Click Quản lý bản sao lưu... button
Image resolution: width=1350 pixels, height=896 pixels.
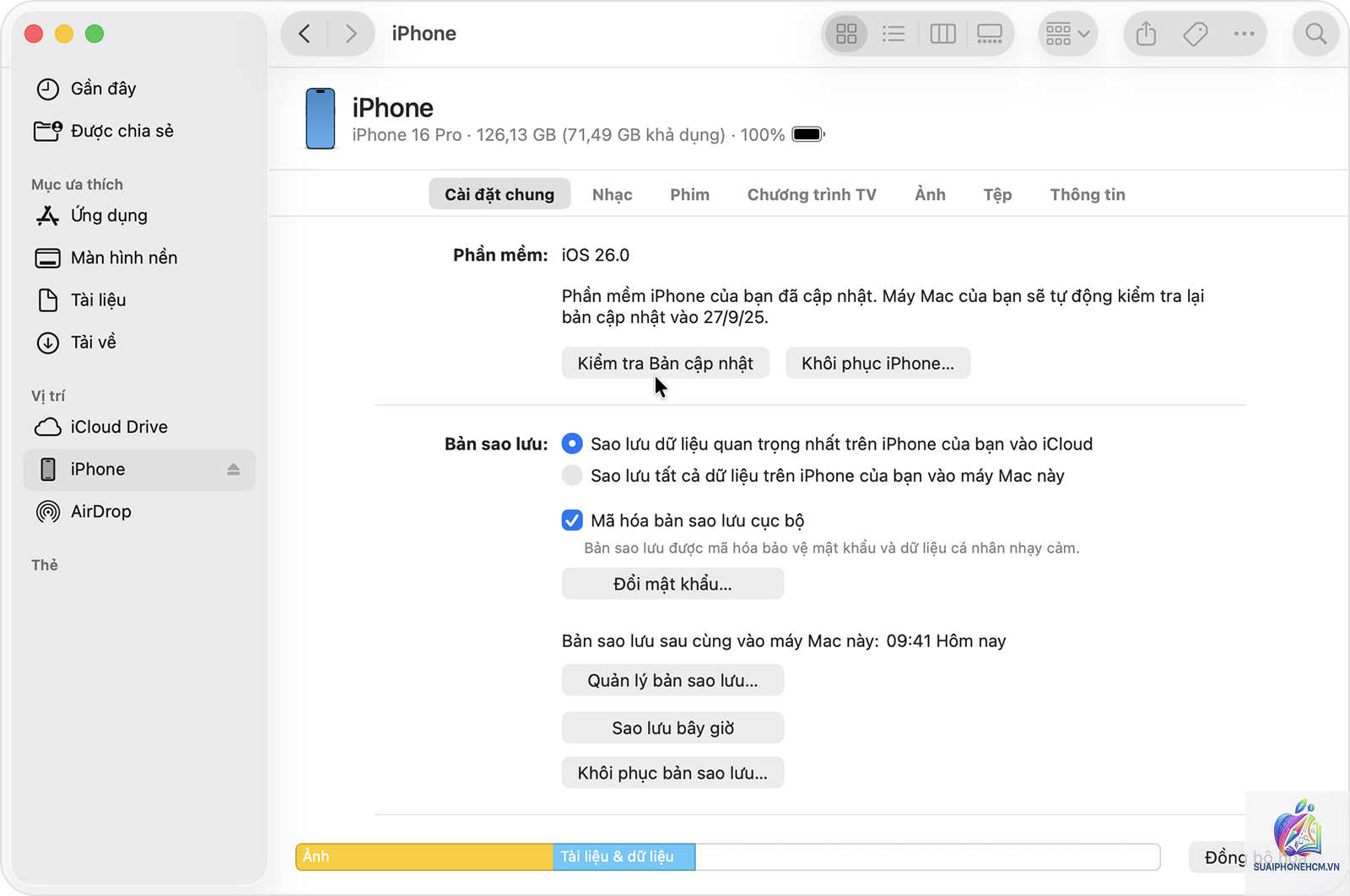point(672,680)
